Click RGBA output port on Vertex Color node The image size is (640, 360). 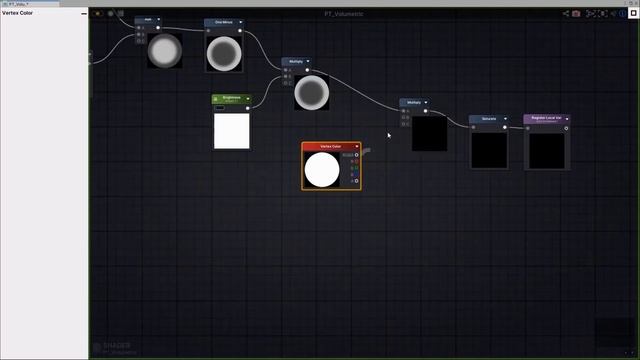pos(356,155)
